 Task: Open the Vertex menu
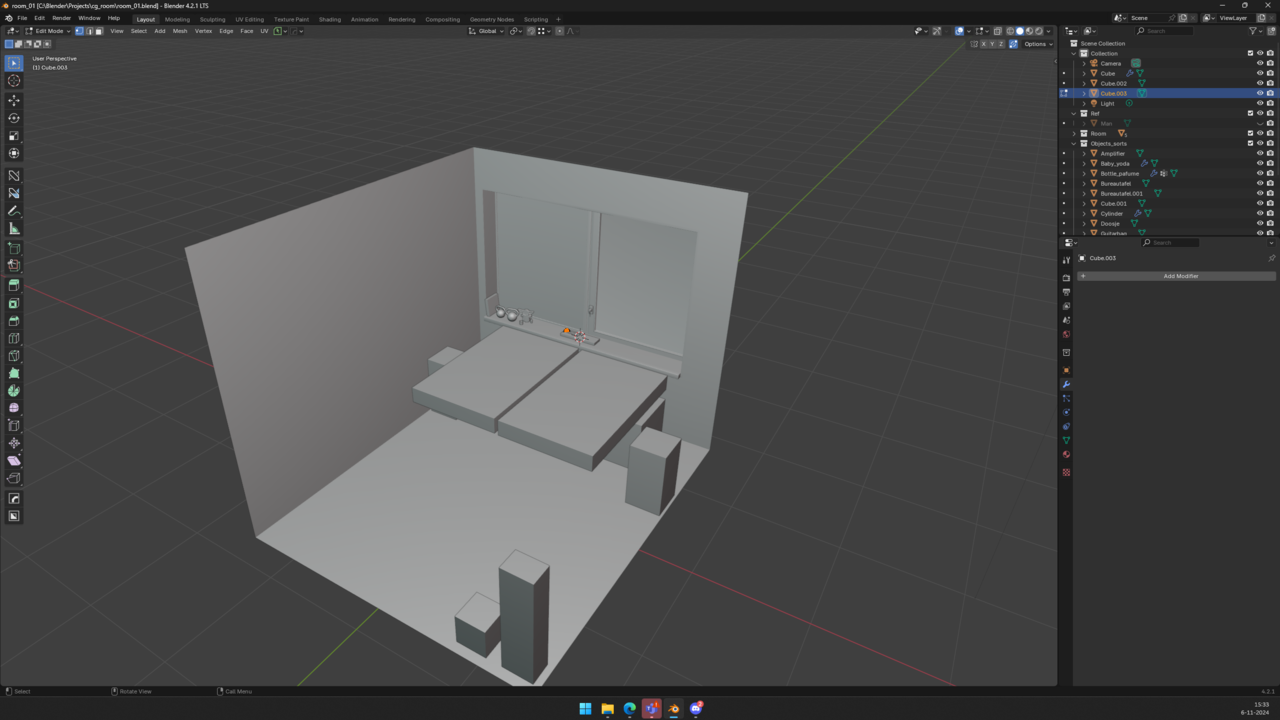tap(203, 31)
